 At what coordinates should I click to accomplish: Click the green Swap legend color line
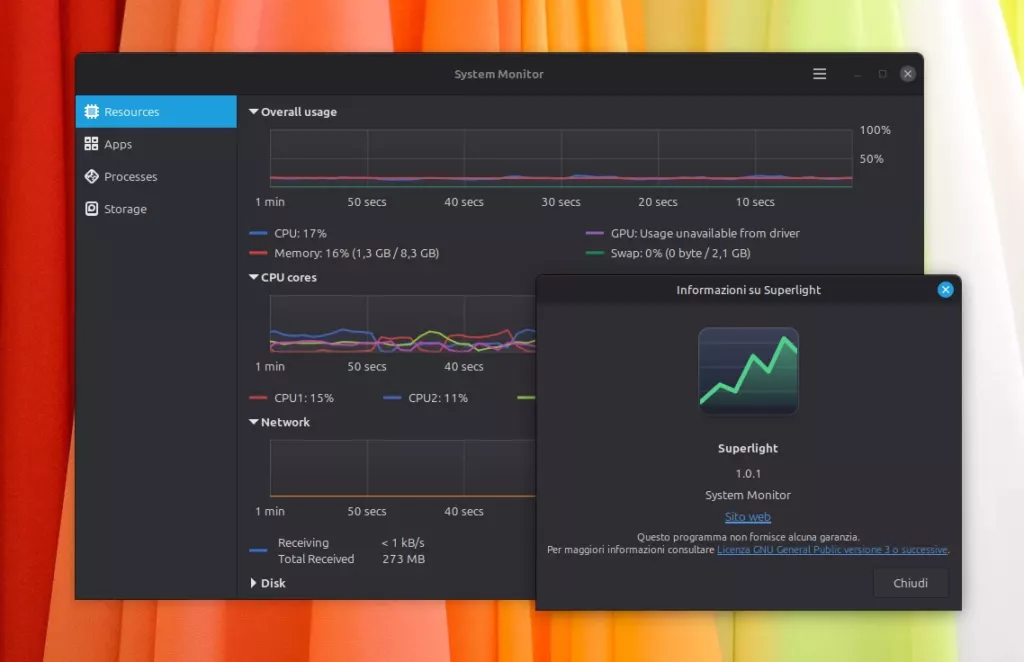tap(594, 253)
